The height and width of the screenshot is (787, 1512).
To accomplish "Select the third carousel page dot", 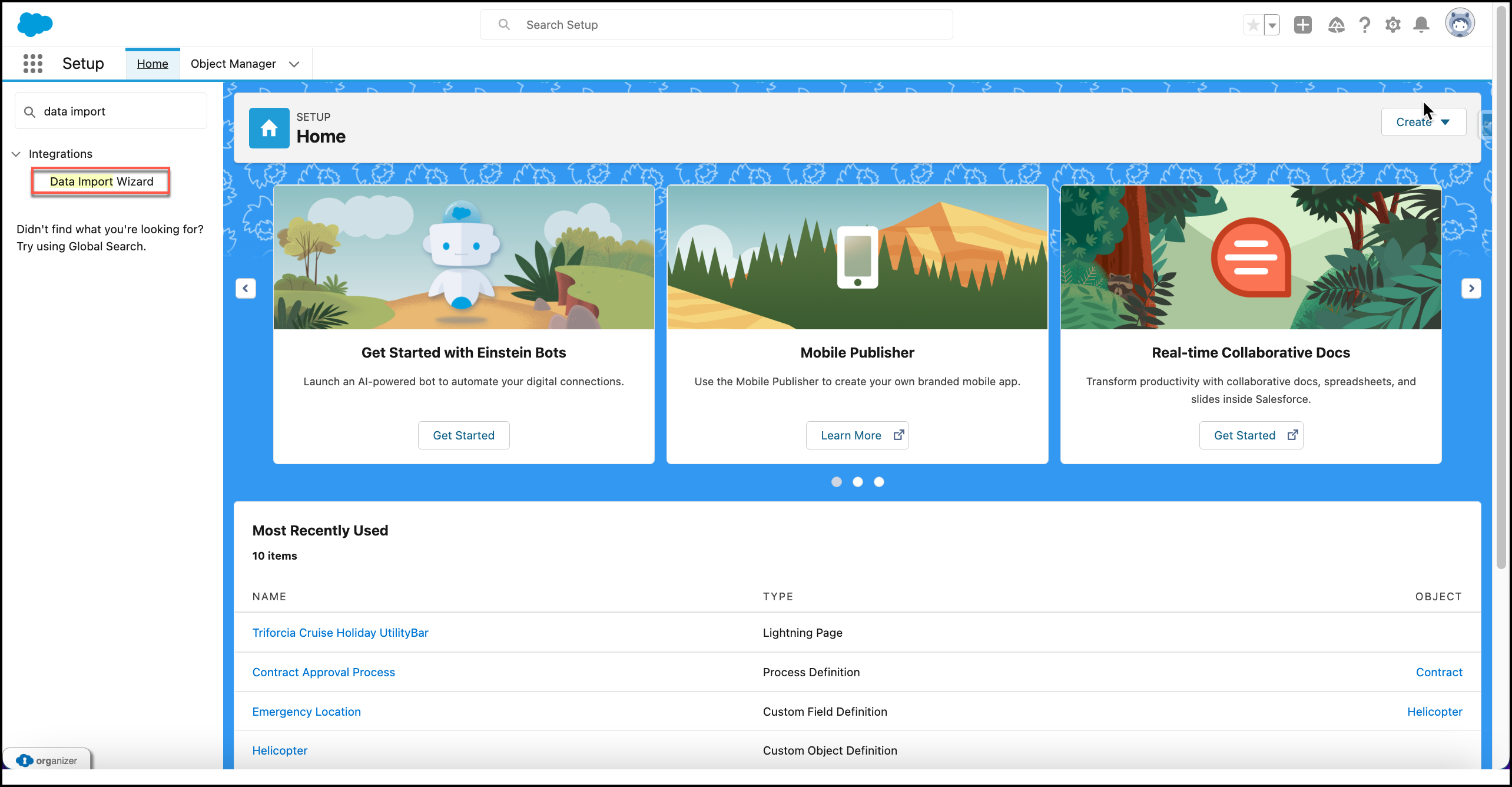I will pyautogui.click(x=879, y=482).
